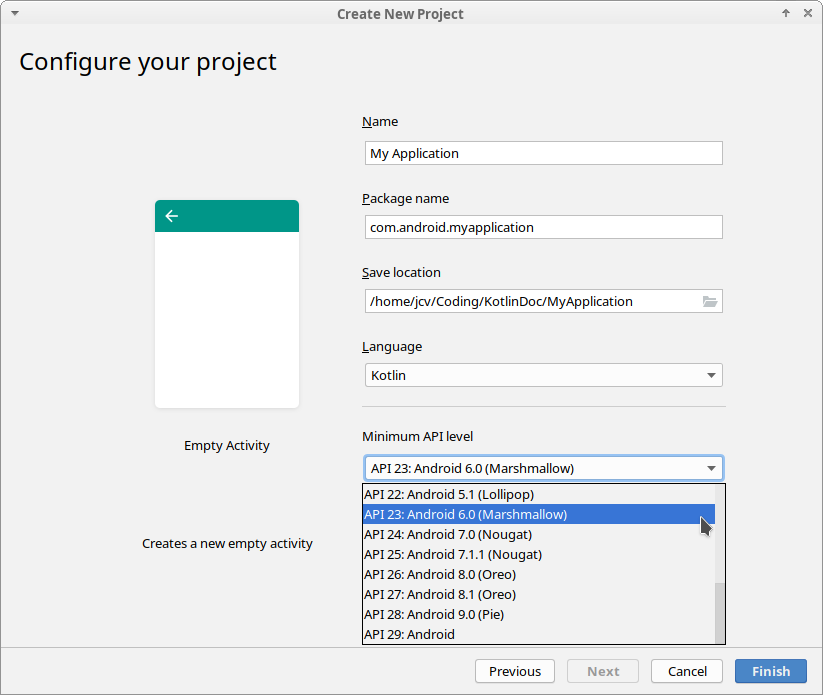Click the teal back arrow in activity preview

tap(172, 215)
